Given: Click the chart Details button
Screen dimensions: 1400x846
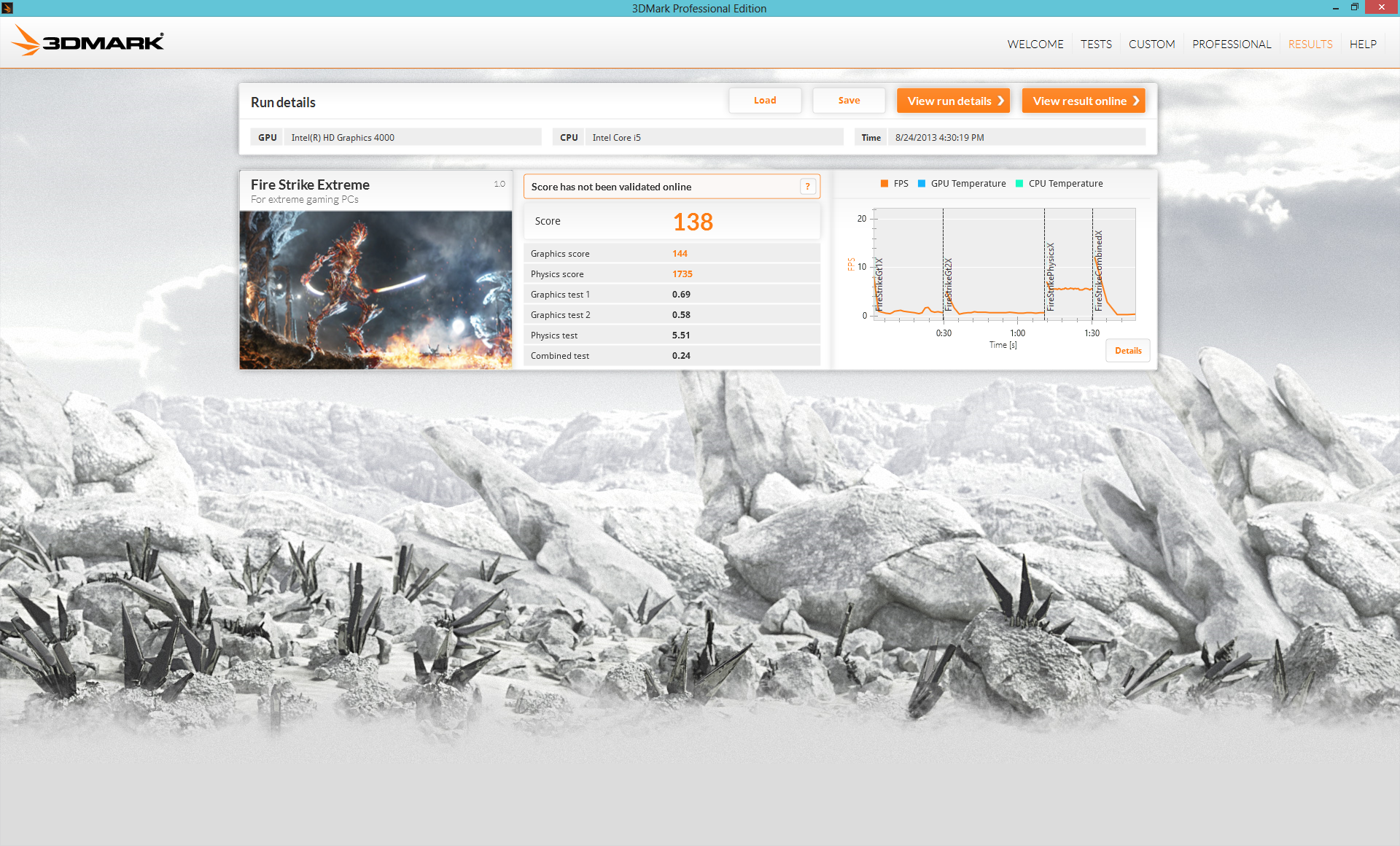Looking at the screenshot, I should pyautogui.click(x=1128, y=351).
